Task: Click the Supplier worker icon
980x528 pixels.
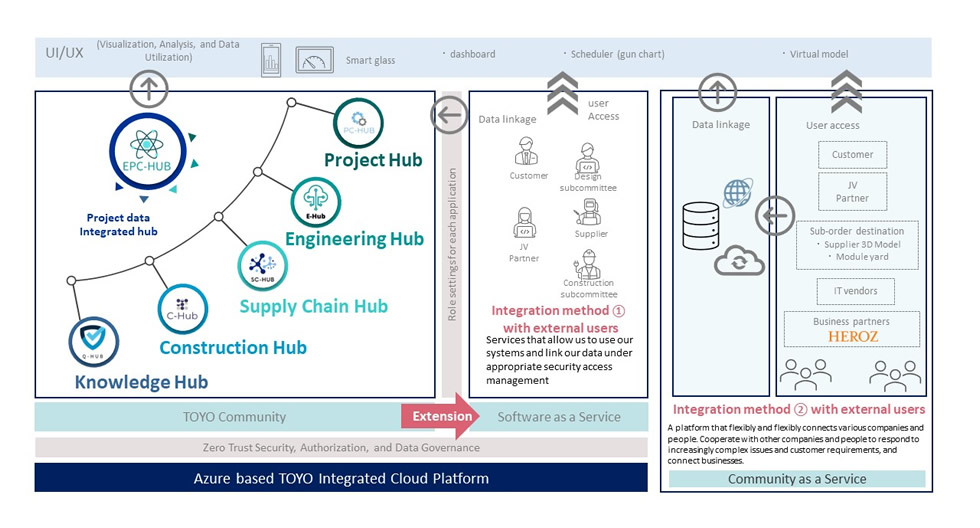Action: point(590,213)
